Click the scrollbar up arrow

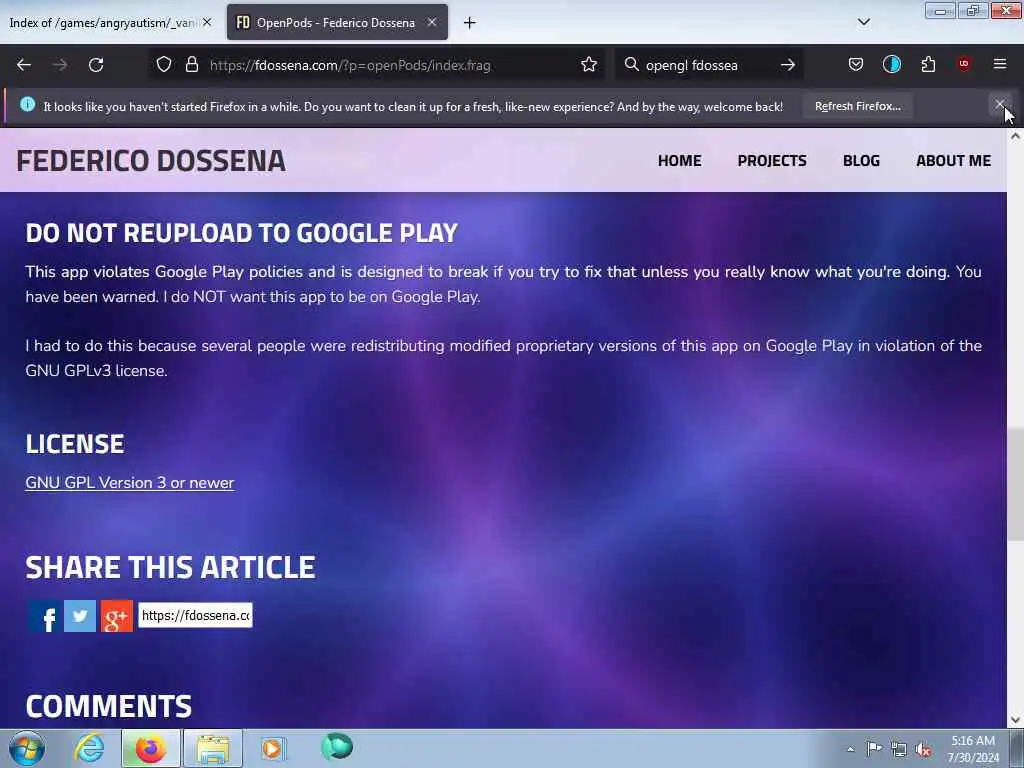(1016, 136)
